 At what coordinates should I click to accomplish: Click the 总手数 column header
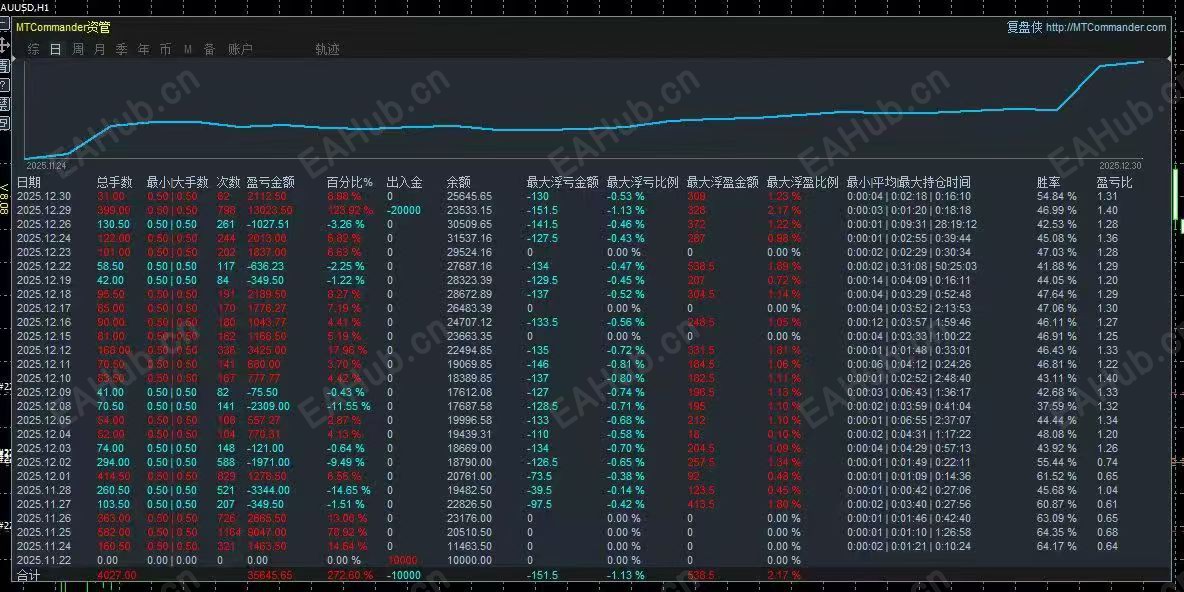pyautogui.click(x=115, y=182)
